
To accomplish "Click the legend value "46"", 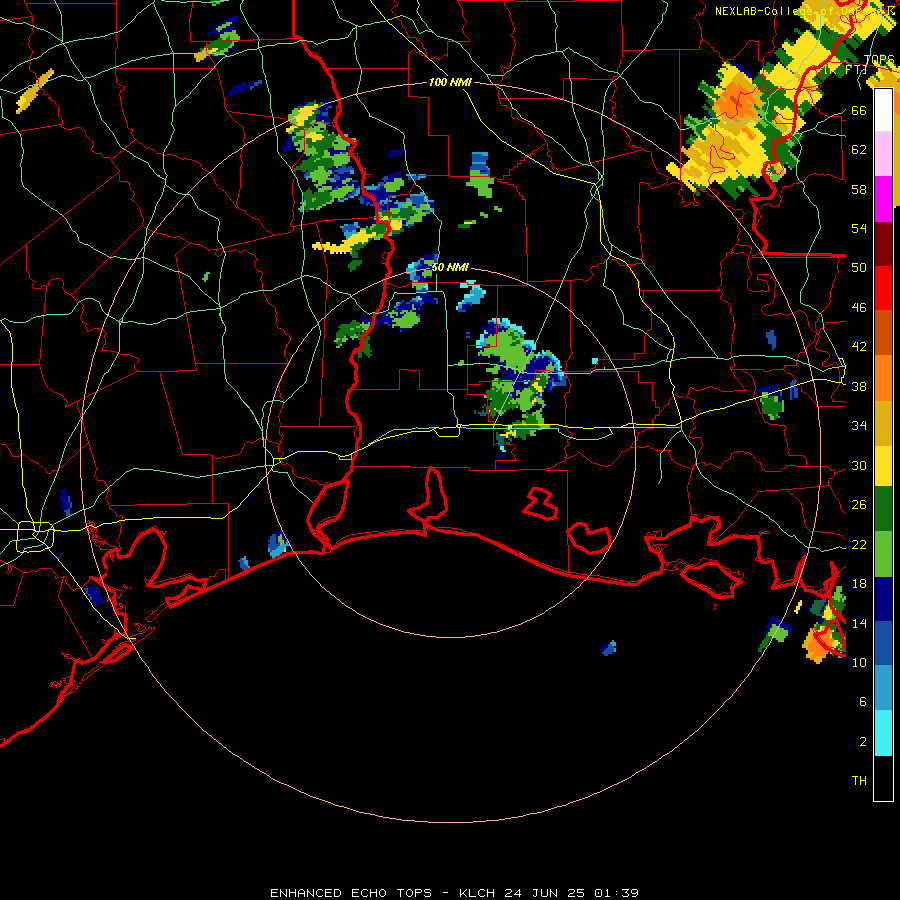I will [859, 307].
